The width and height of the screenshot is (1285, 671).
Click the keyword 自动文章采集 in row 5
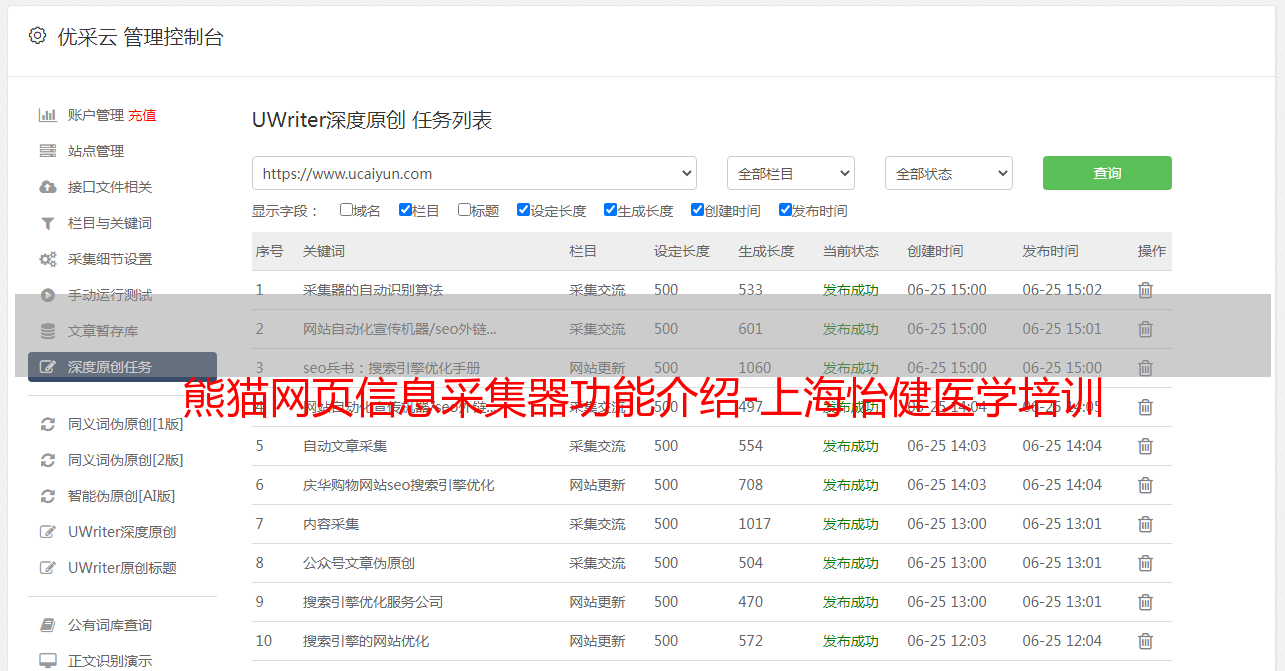click(345, 446)
